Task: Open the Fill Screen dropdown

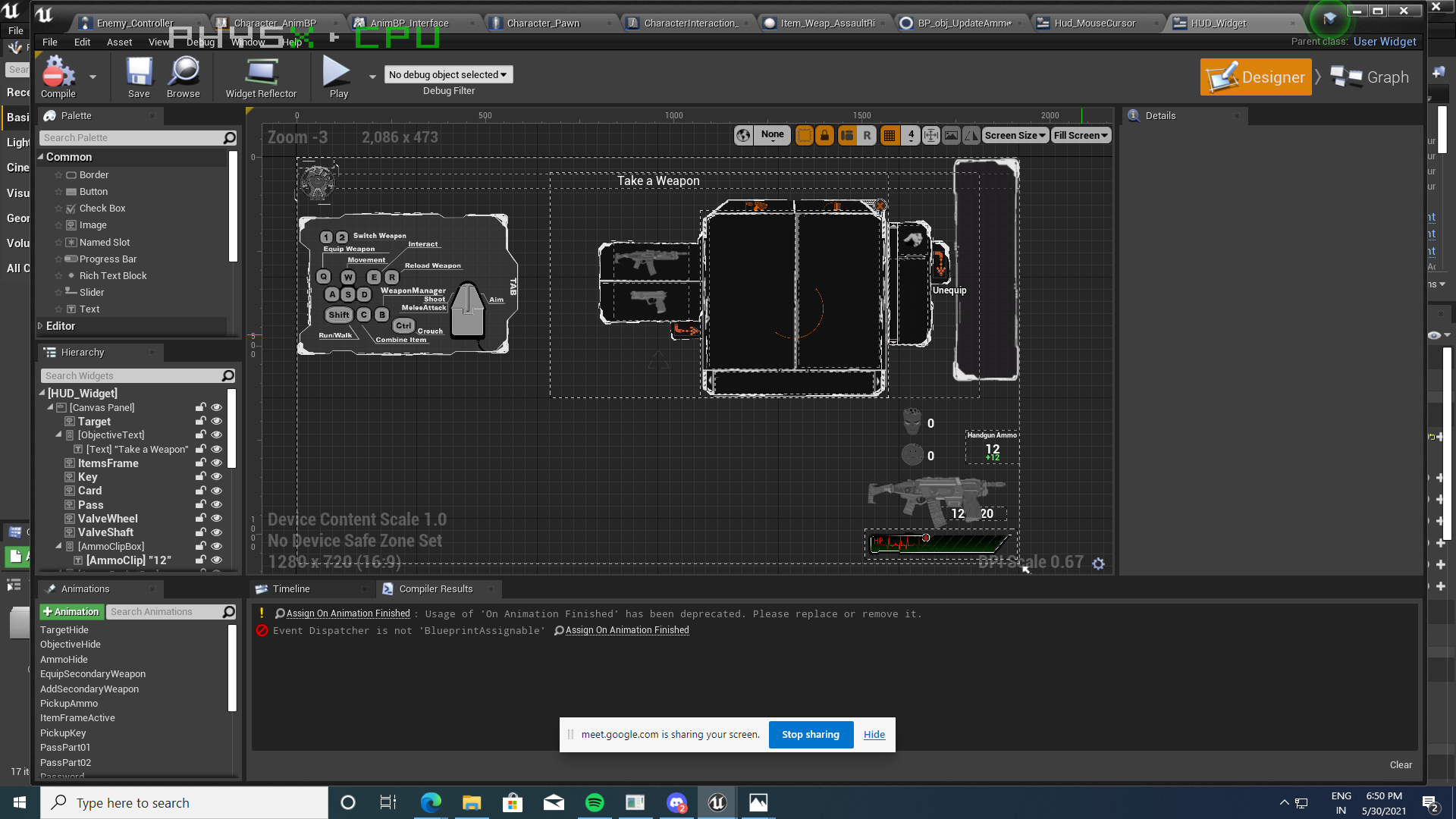Action: click(1081, 135)
